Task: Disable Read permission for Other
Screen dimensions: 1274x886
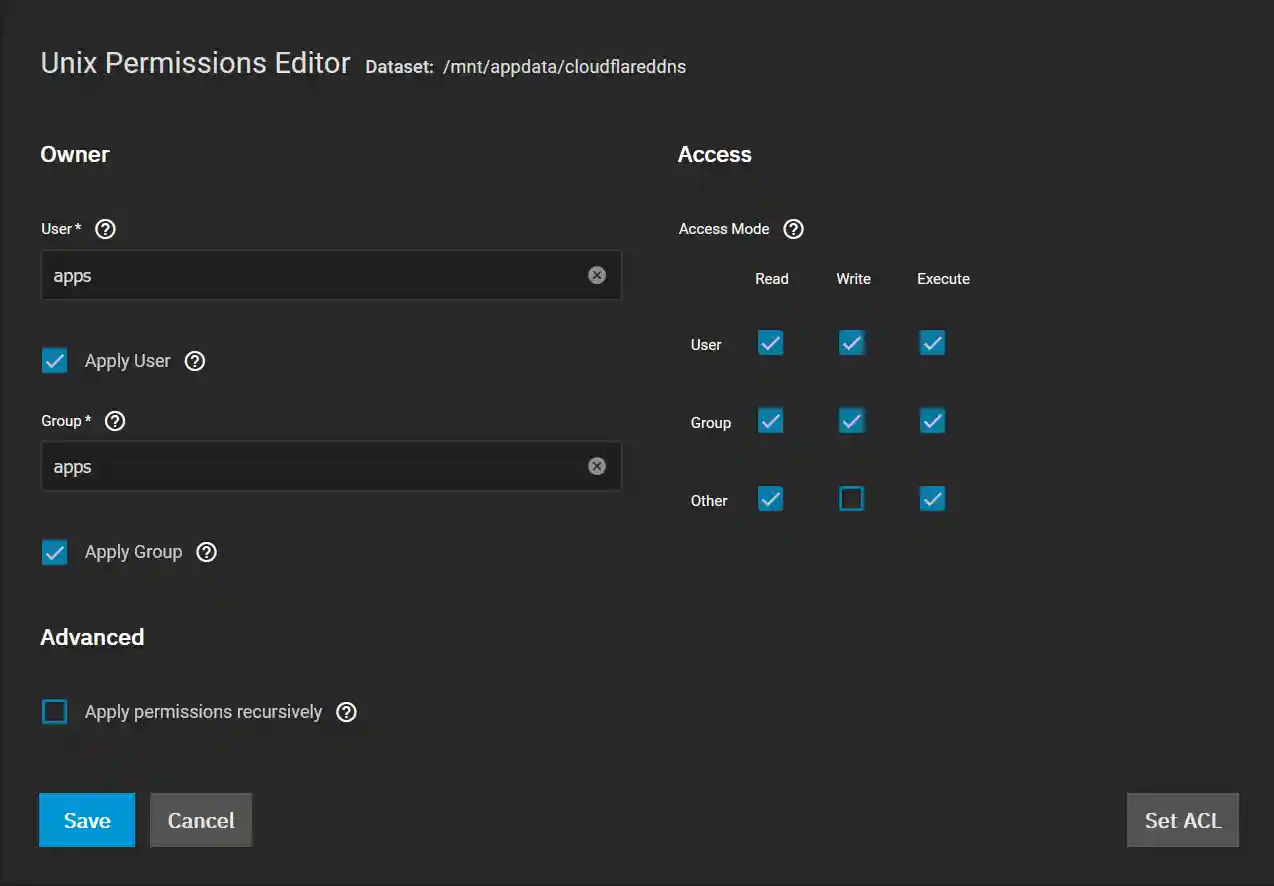Action: 770,498
